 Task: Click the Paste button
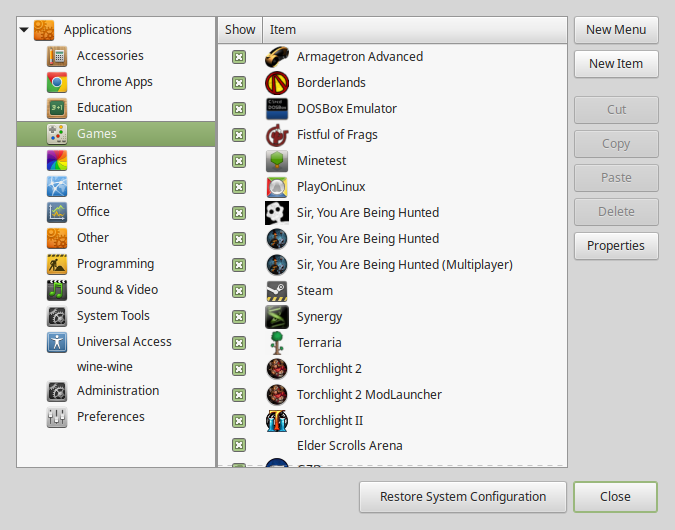pos(616,177)
